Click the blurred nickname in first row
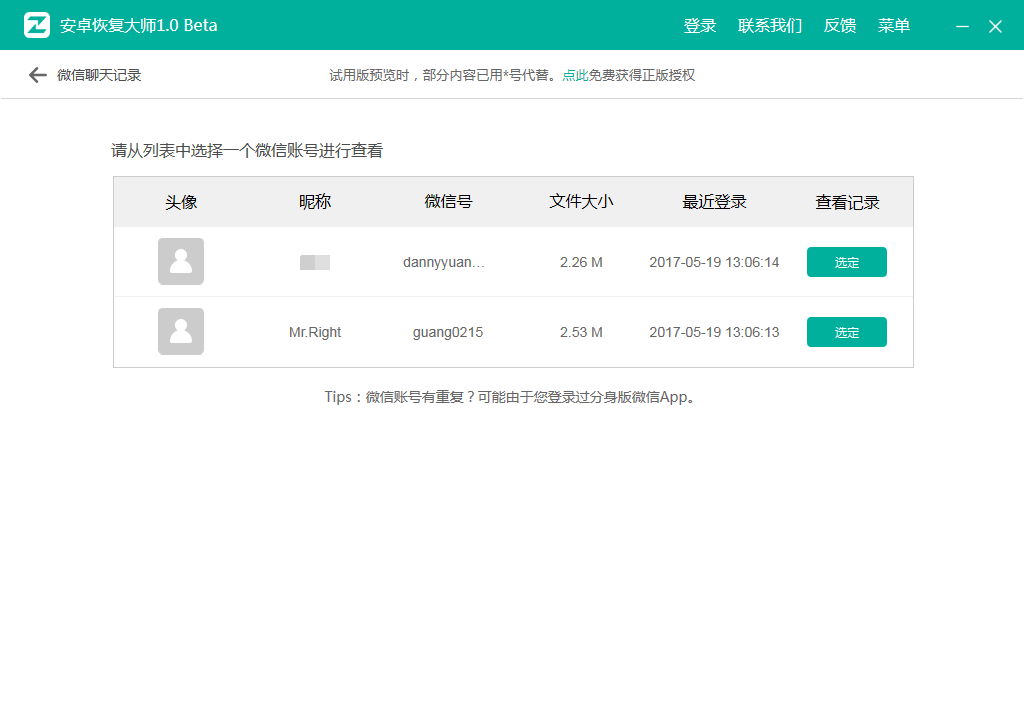This screenshot has width=1024, height=722. pyautogui.click(x=315, y=262)
